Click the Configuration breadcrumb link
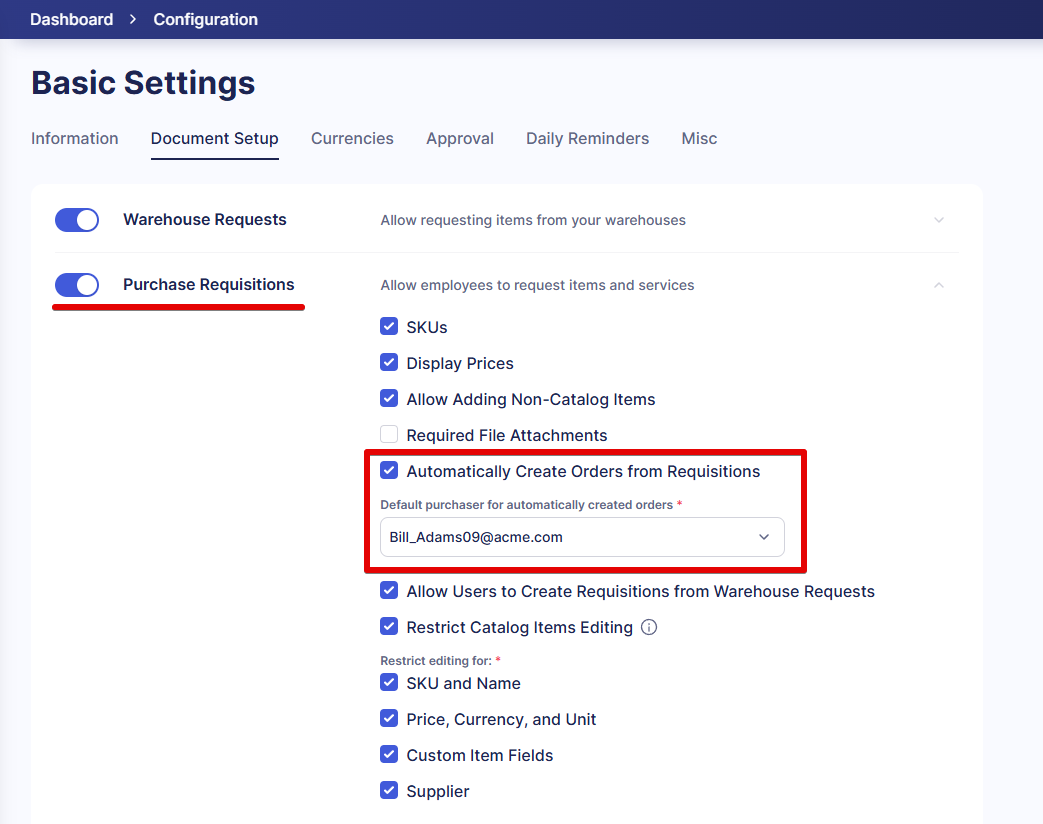Screen dimensions: 1043x824 pyautogui.click(x=205, y=19)
